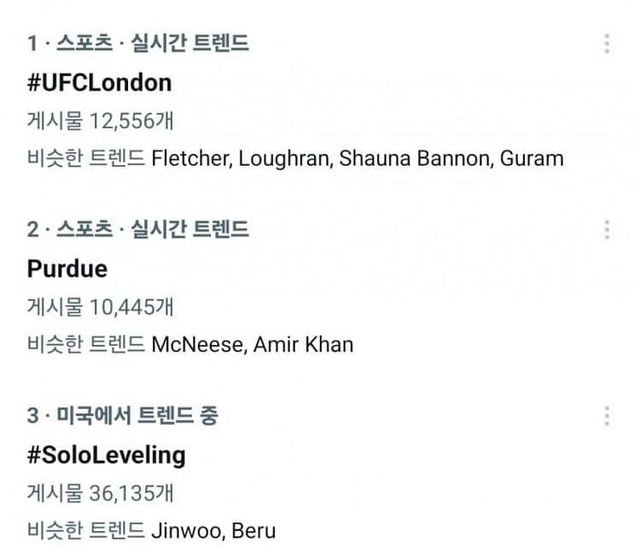Viewport: 640px width, 550px height.
Task: Select related trend Fletcher
Action: coord(190,158)
